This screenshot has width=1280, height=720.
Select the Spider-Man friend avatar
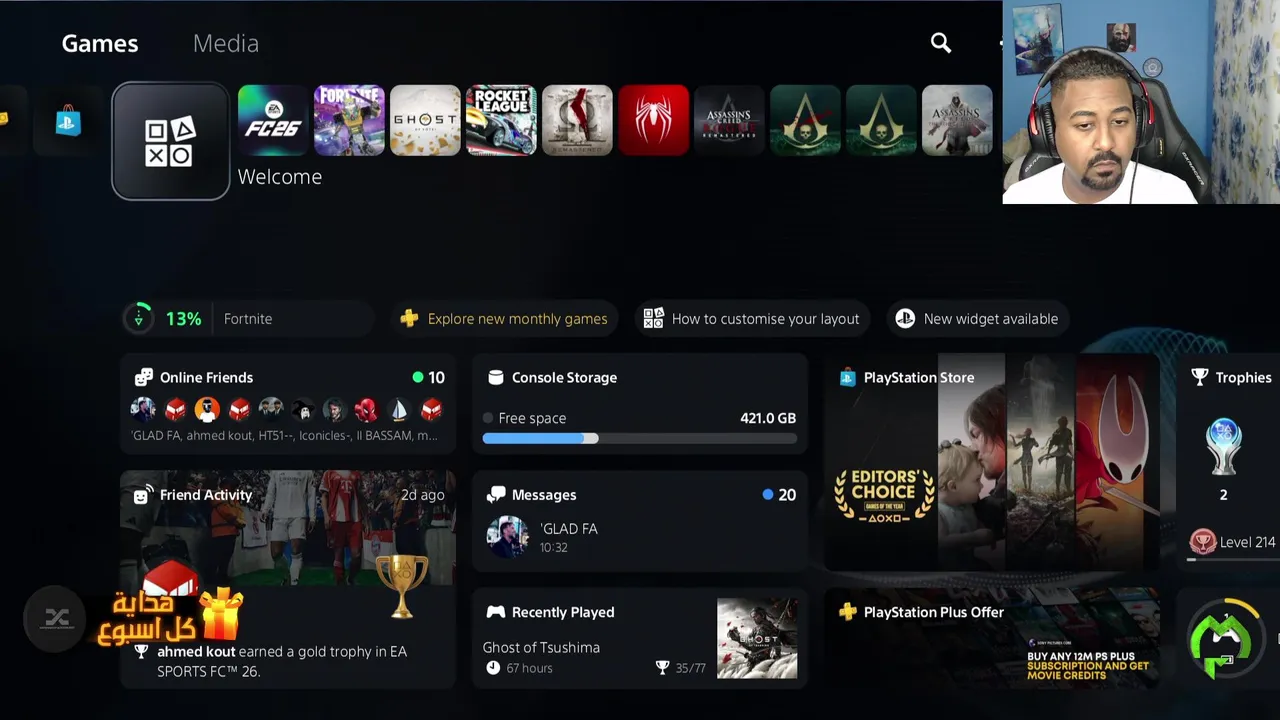tap(367, 408)
